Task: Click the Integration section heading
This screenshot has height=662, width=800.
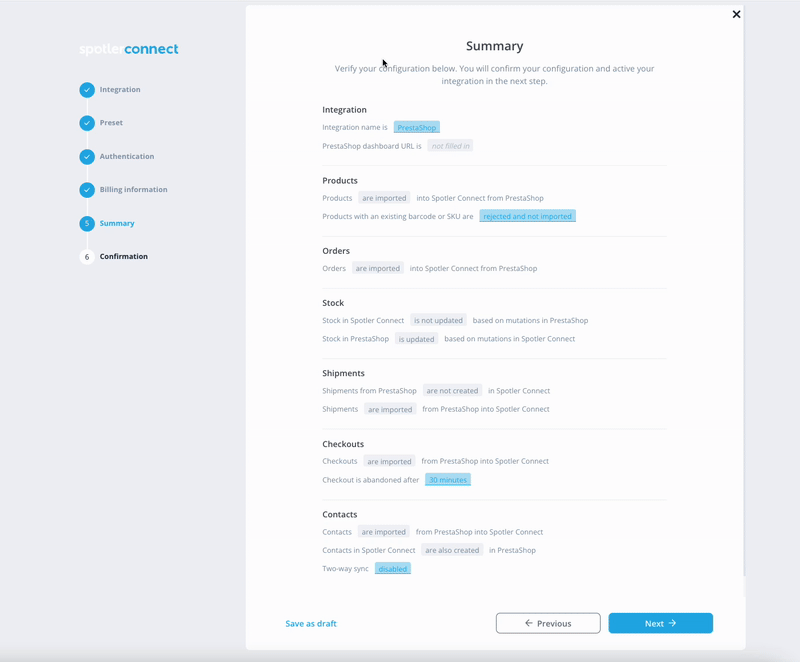Action: 344,110
